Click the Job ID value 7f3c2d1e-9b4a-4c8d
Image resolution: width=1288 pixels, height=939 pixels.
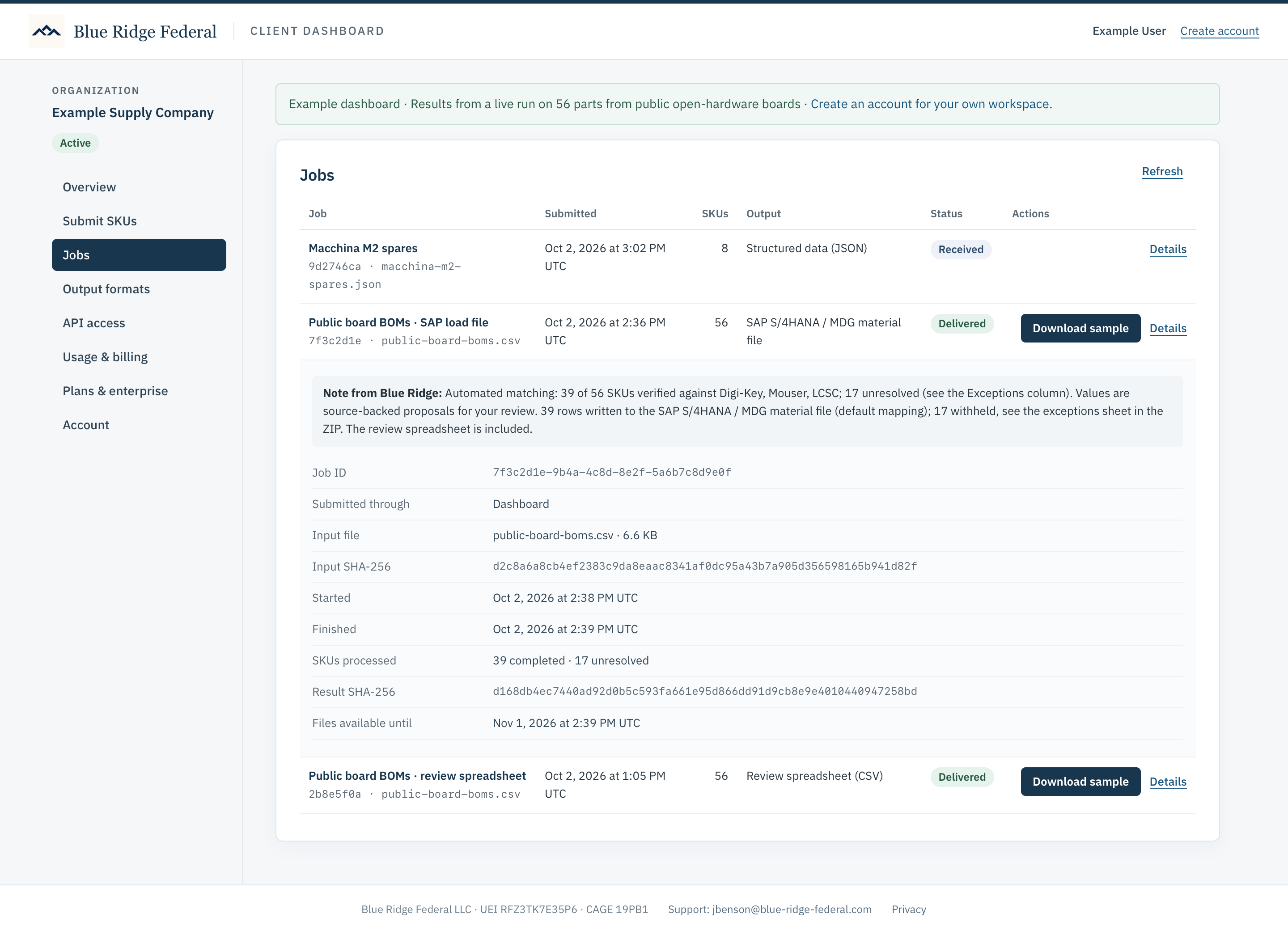[x=612, y=472]
